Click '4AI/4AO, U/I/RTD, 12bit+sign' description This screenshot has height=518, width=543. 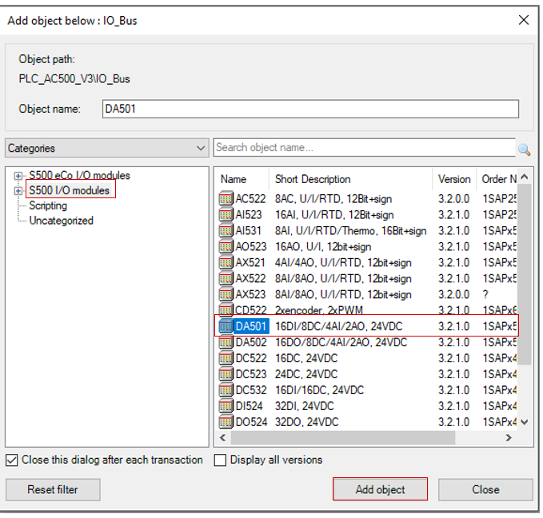coord(343,263)
